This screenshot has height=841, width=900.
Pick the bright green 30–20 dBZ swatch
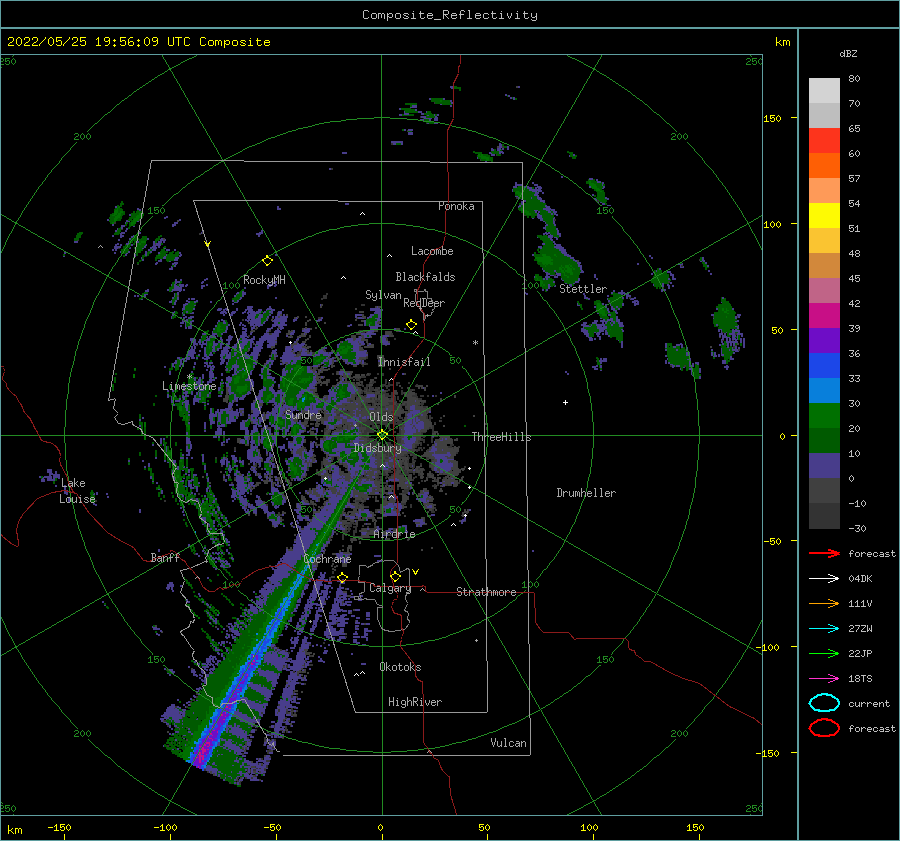(x=824, y=415)
